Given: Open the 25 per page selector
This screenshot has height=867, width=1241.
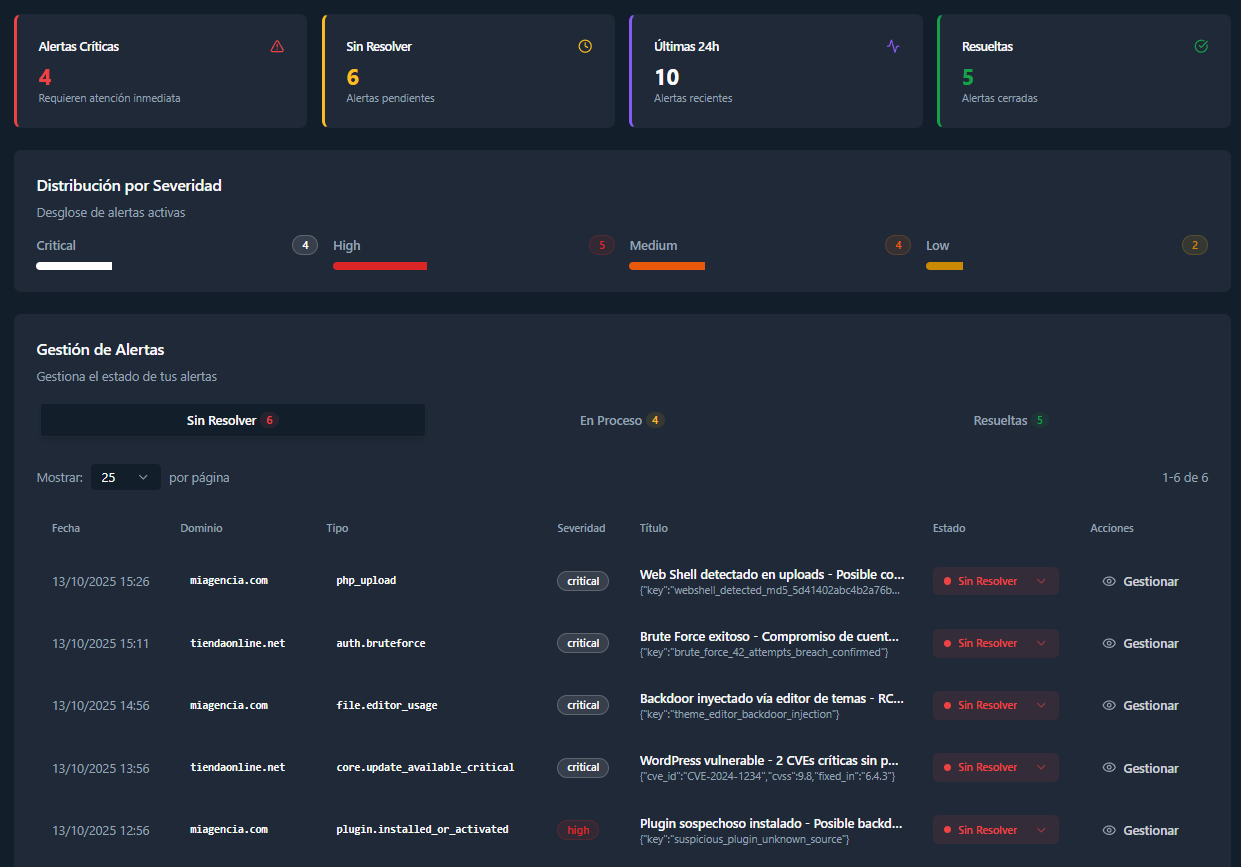Looking at the screenshot, I should [x=126, y=477].
